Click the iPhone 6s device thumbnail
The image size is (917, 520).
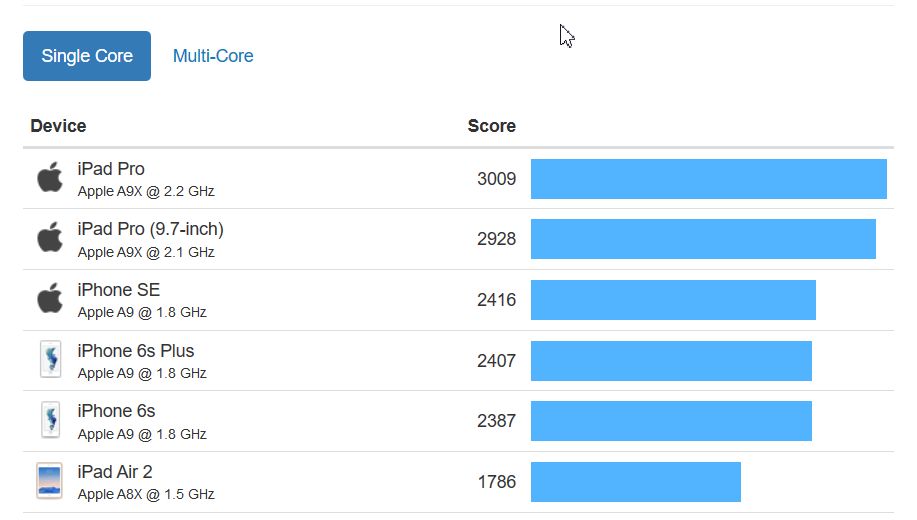[50, 419]
